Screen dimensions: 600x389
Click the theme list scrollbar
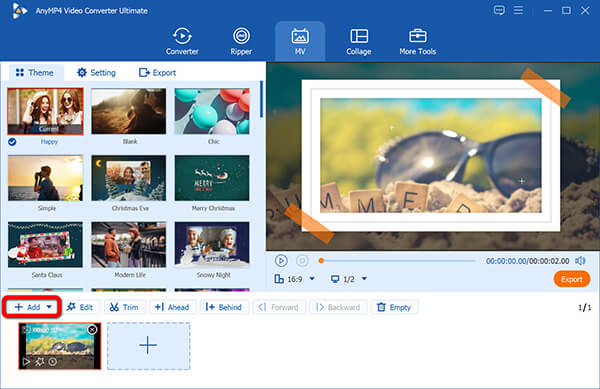261,99
